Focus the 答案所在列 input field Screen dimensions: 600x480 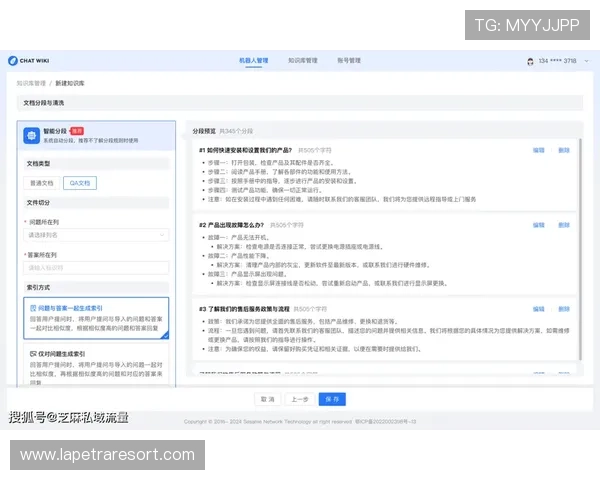(x=96, y=268)
